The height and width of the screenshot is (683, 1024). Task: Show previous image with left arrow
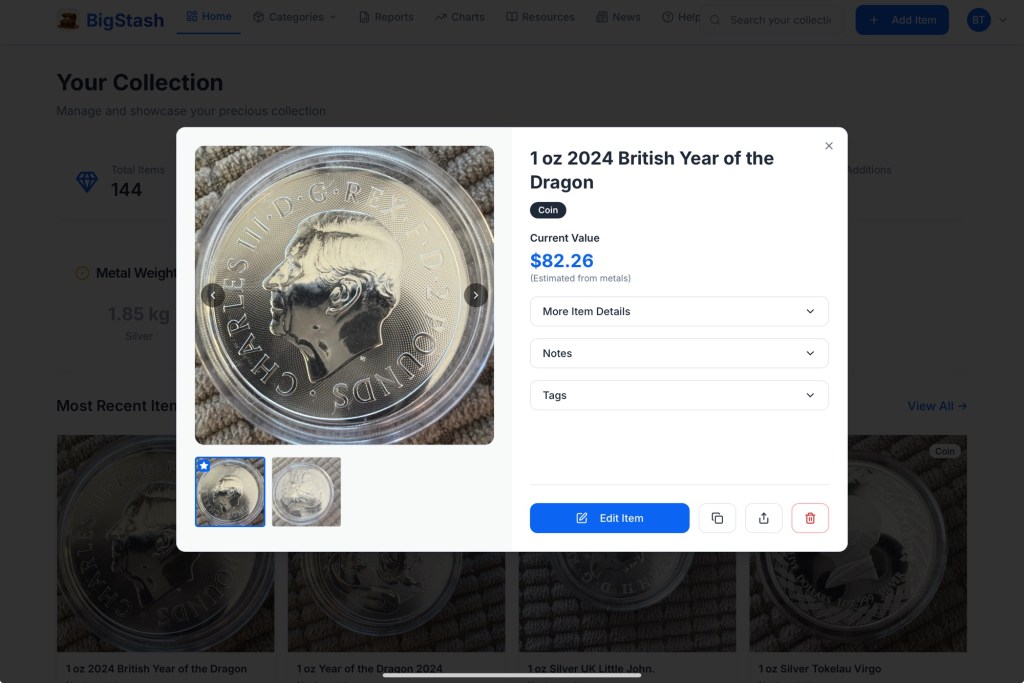213,295
